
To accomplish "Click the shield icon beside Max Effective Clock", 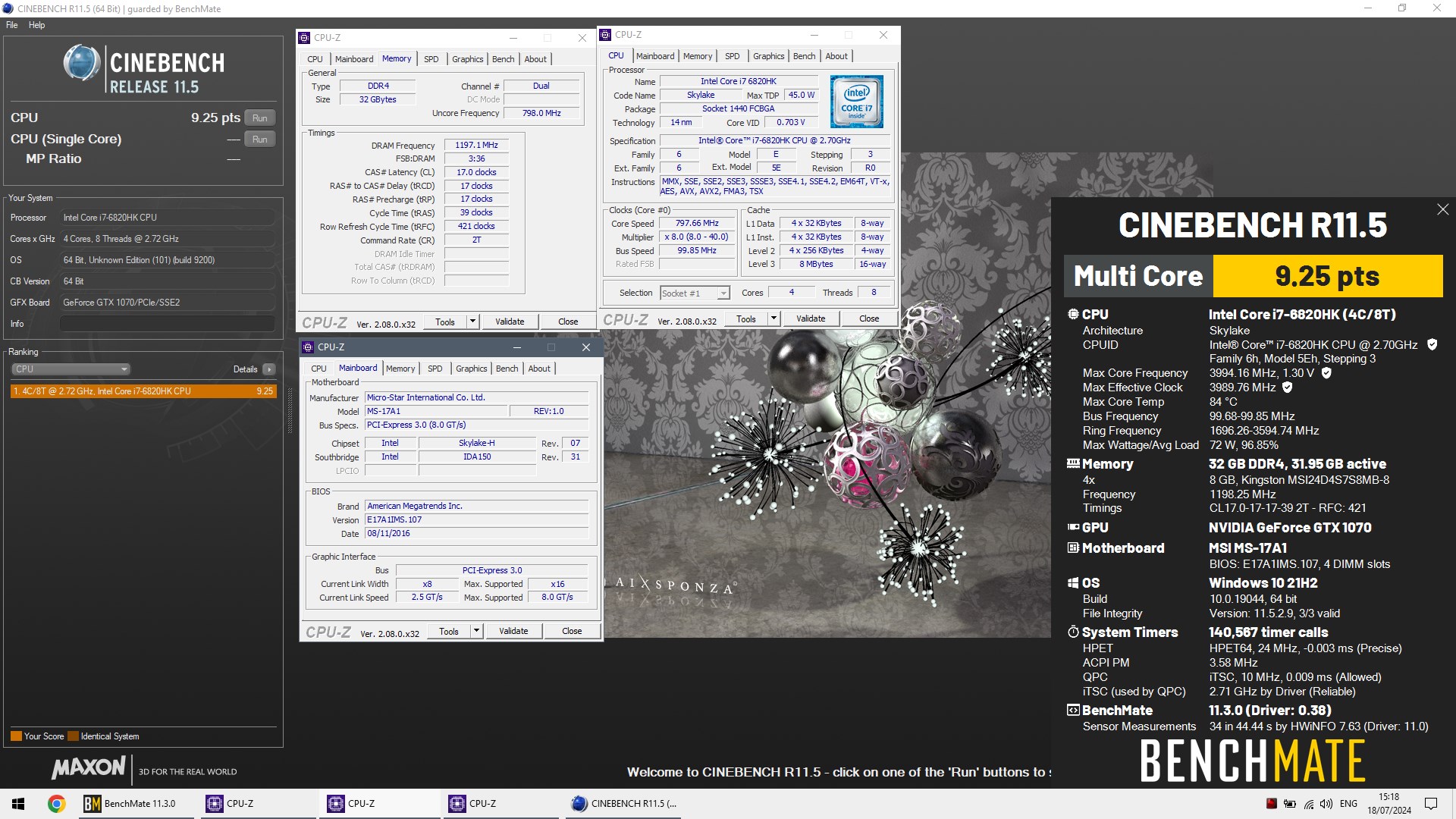I will point(1287,388).
